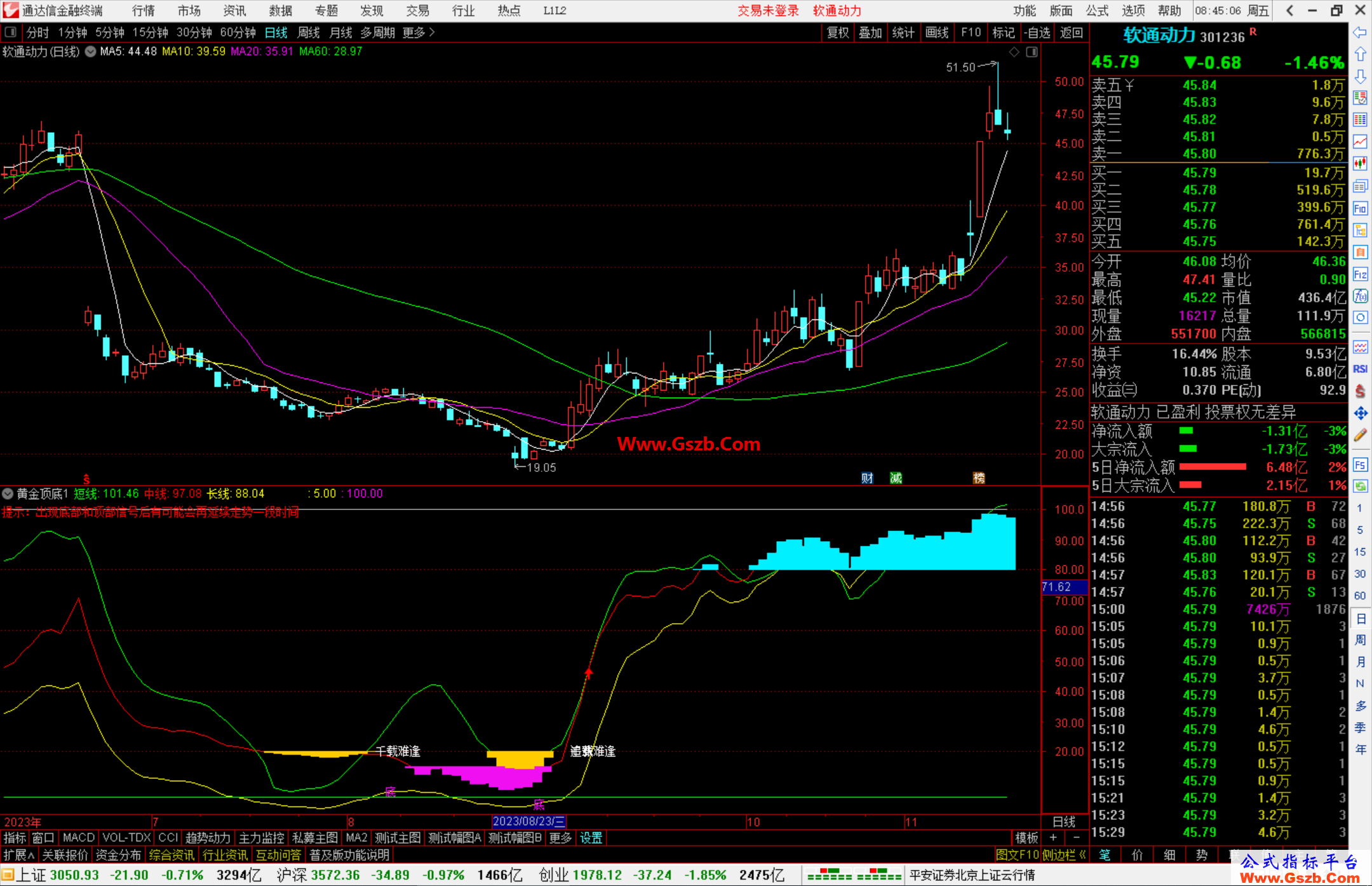Click the layout panel icon before 分时

pyautogui.click(x=10, y=32)
